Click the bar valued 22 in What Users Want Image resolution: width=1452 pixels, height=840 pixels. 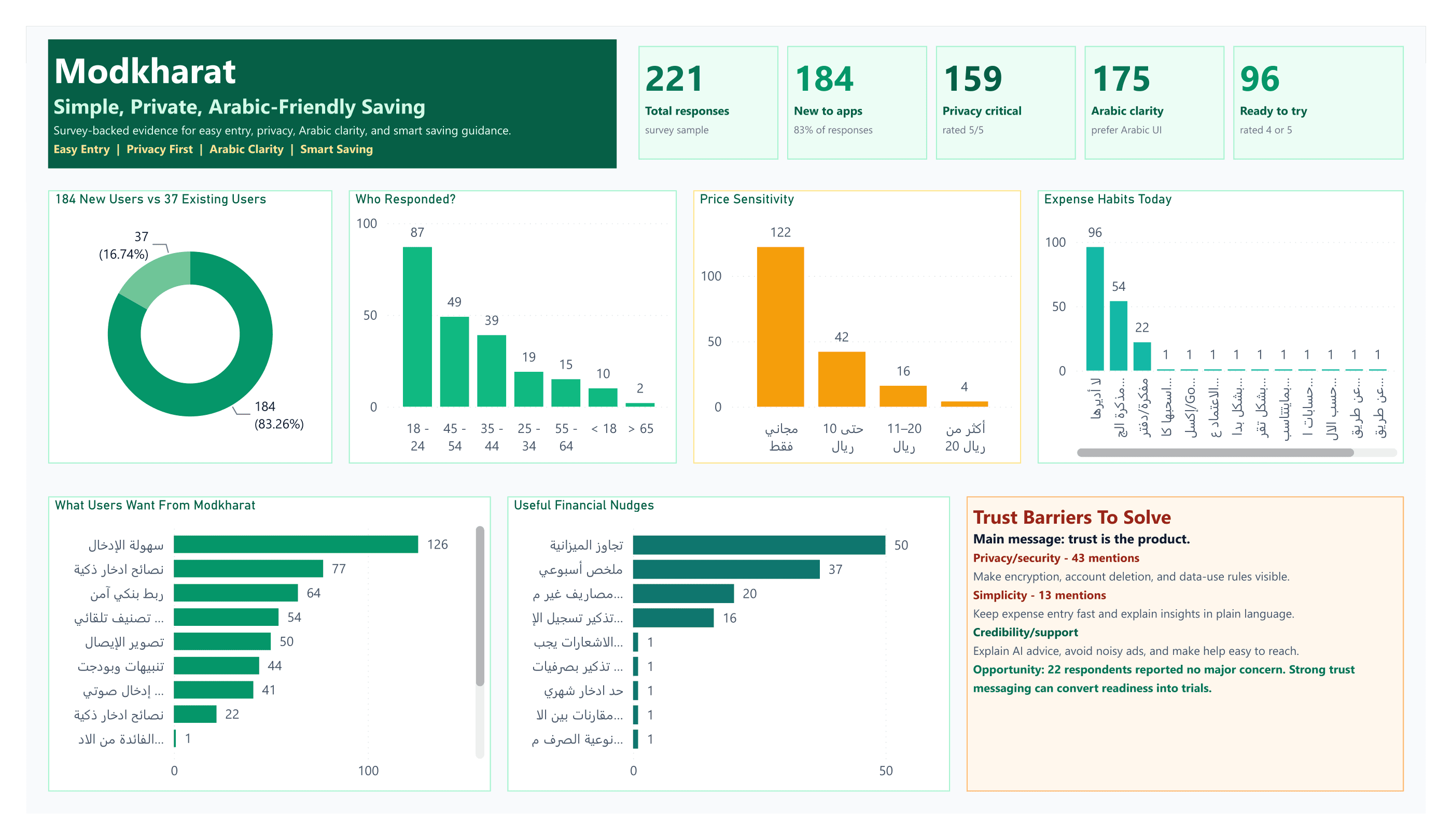tap(196, 714)
